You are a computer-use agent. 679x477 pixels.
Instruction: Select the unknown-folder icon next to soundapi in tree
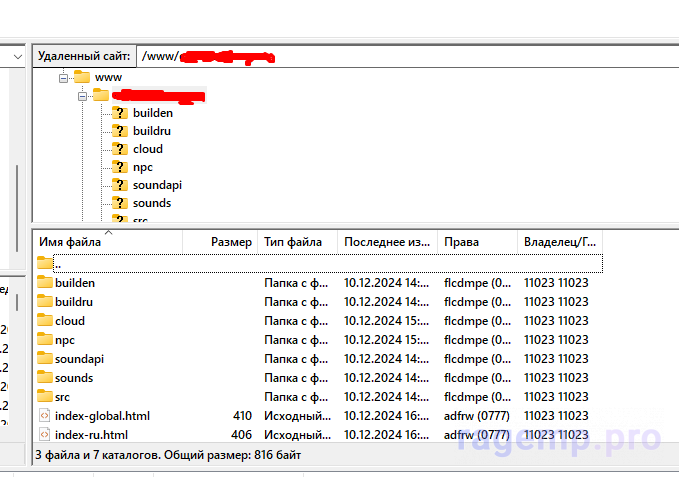point(120,185)
